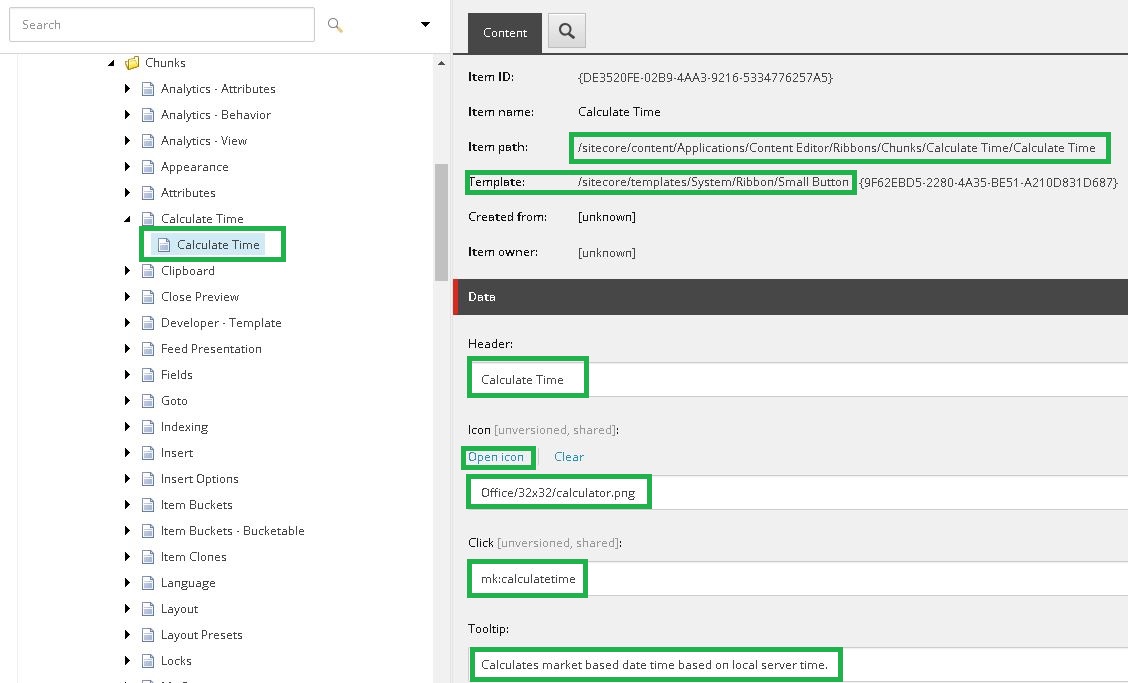Click the Calculate Time child item icon
Viewport: 1128px width, 683px height.
point(164,245)
